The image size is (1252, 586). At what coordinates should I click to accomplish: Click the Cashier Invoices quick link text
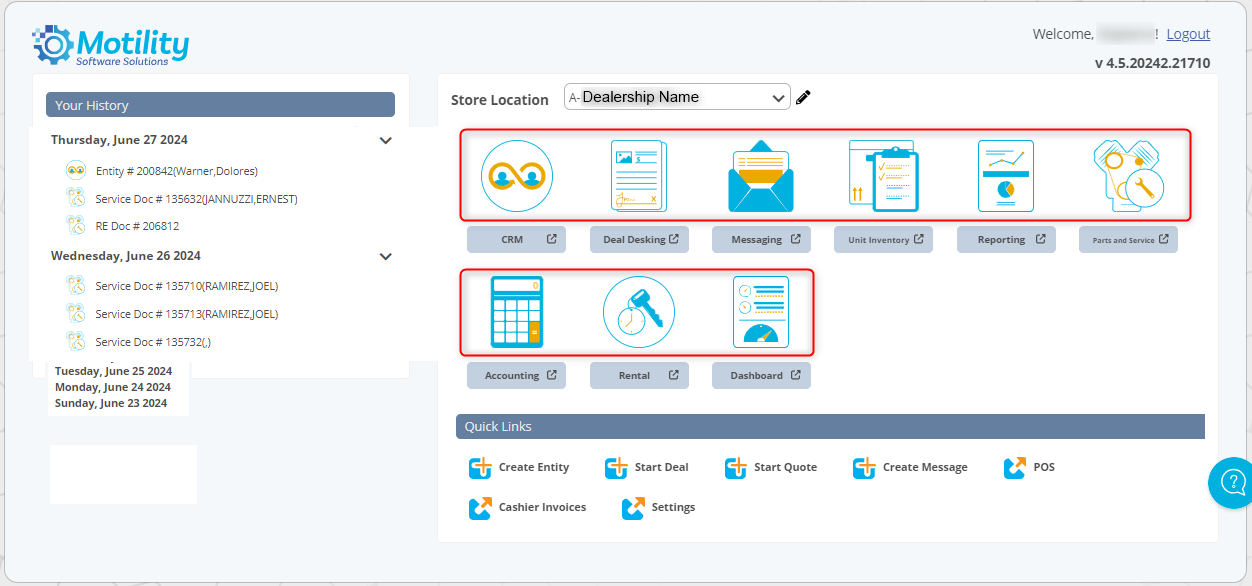pos(542,507)
